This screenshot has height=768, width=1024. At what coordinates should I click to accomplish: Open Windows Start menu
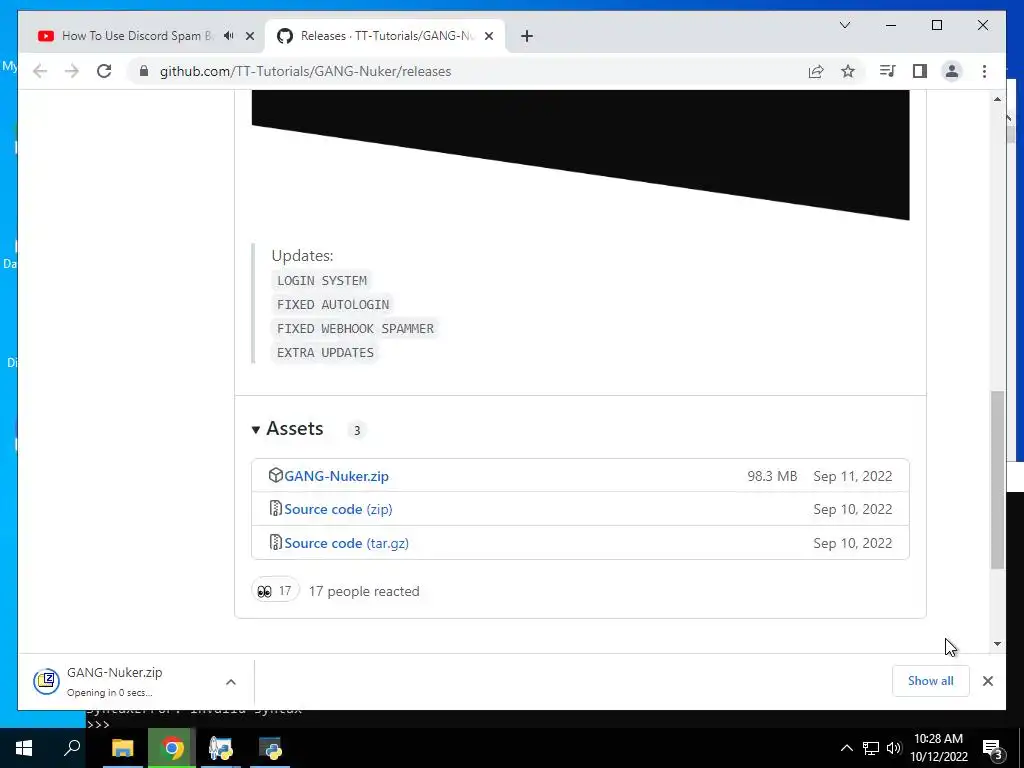click(x=24, y=748)
